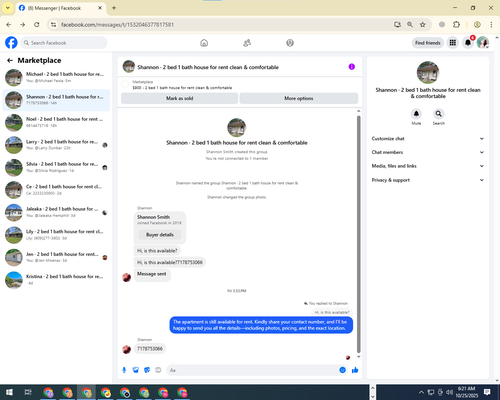Click More options button
The height and width of the screenshot is (400, 500).
click(299, 98)
